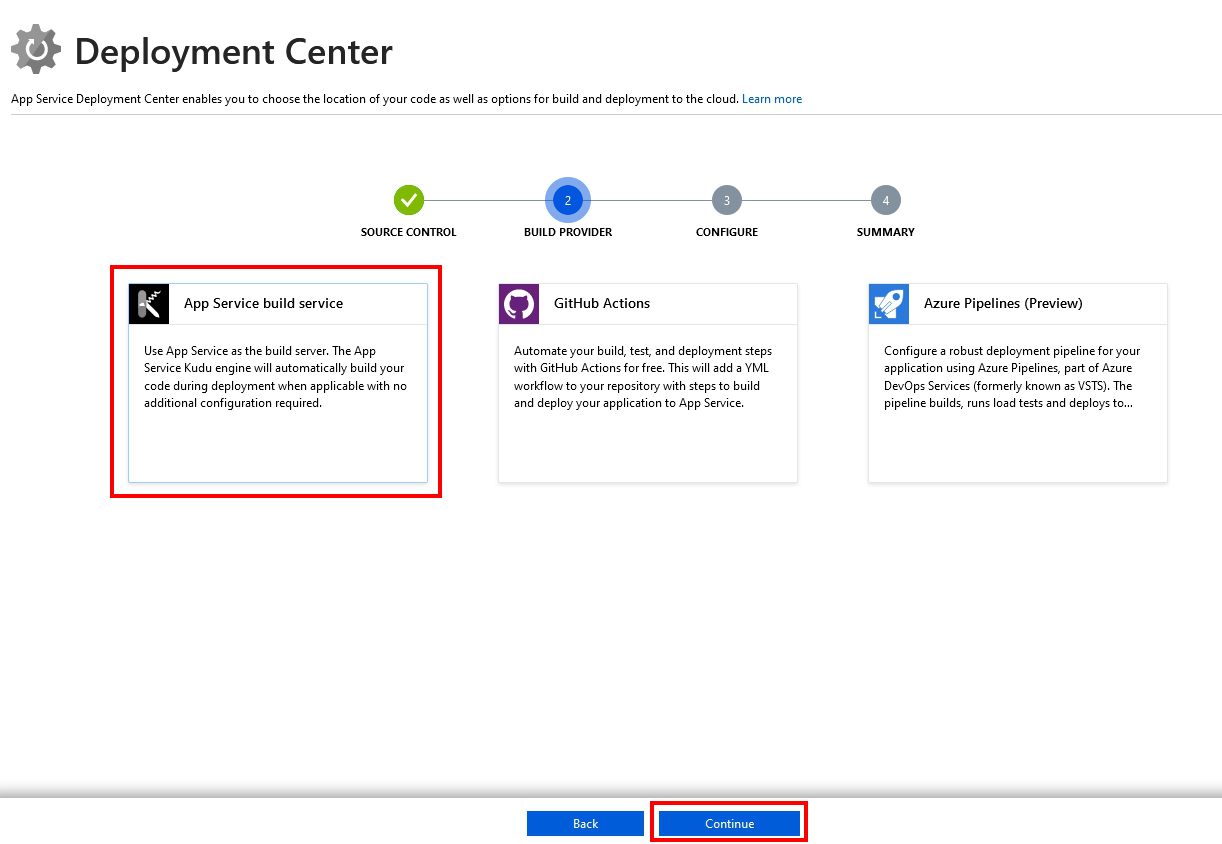Choose the GitHub Actions card title
This screenshot has width=1222, height=844.
coord(602,303)
